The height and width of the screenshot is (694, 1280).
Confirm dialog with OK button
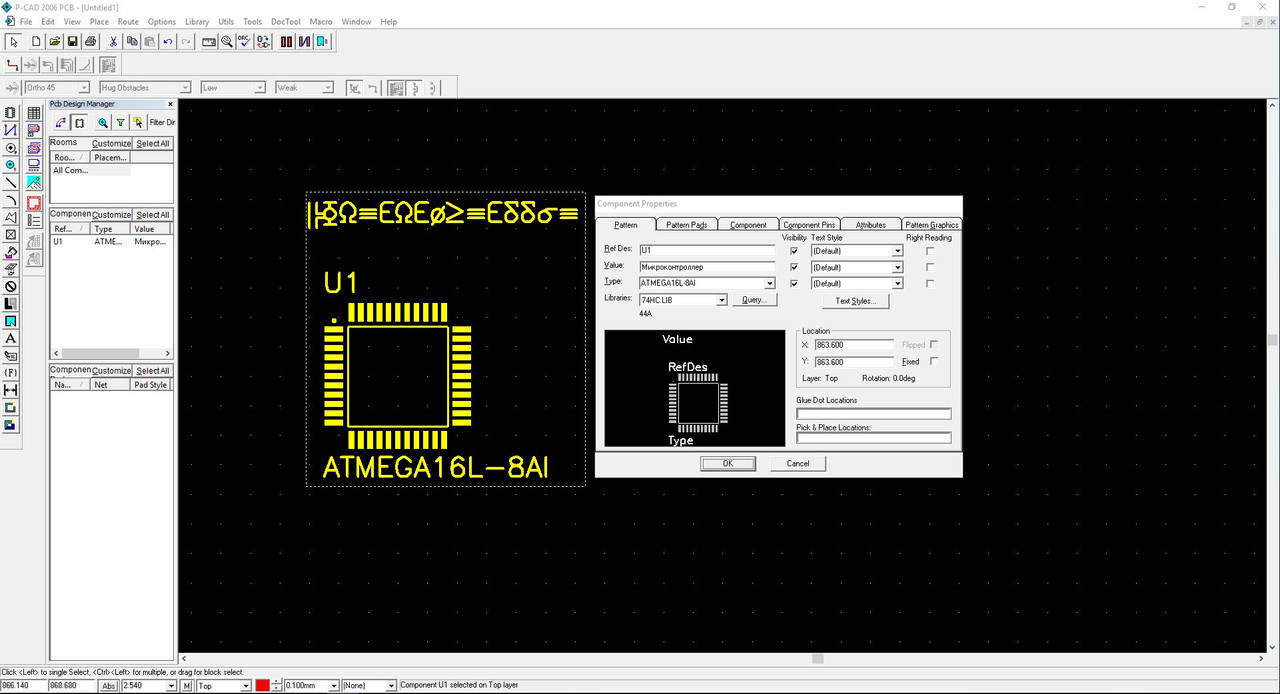pyautogui.click(x=728, y=464)
